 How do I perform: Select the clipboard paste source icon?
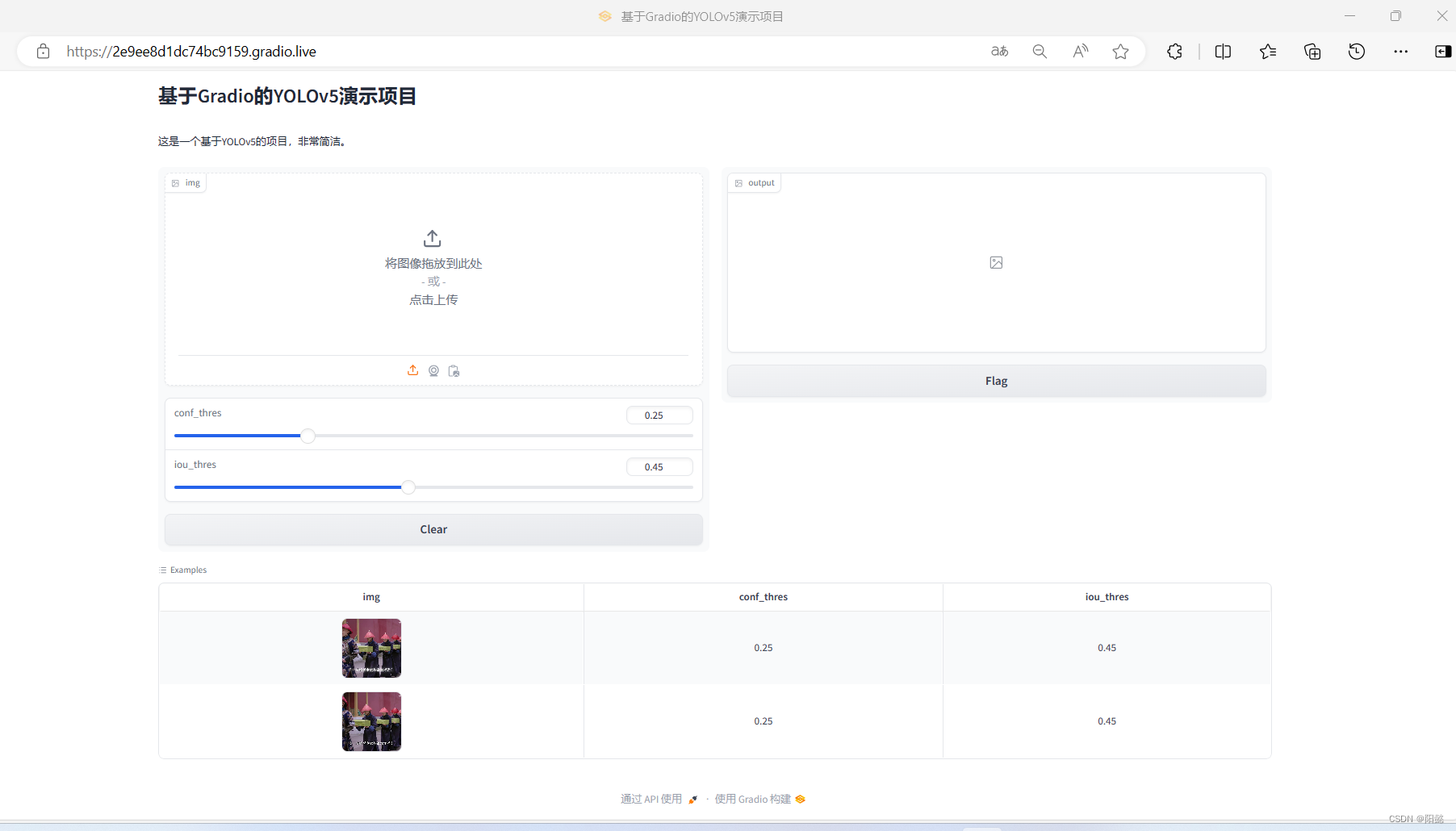[x=454, y=370]
